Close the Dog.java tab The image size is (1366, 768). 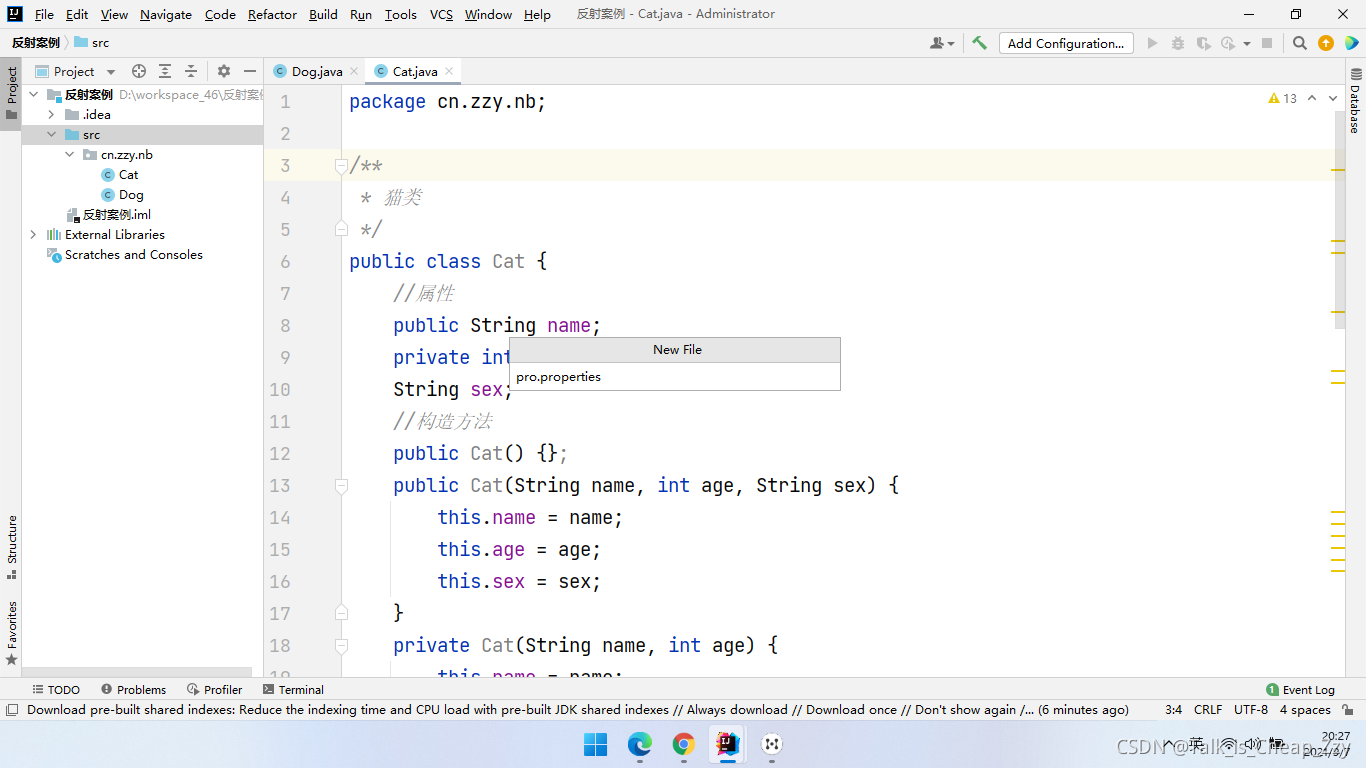click(354, 71)
